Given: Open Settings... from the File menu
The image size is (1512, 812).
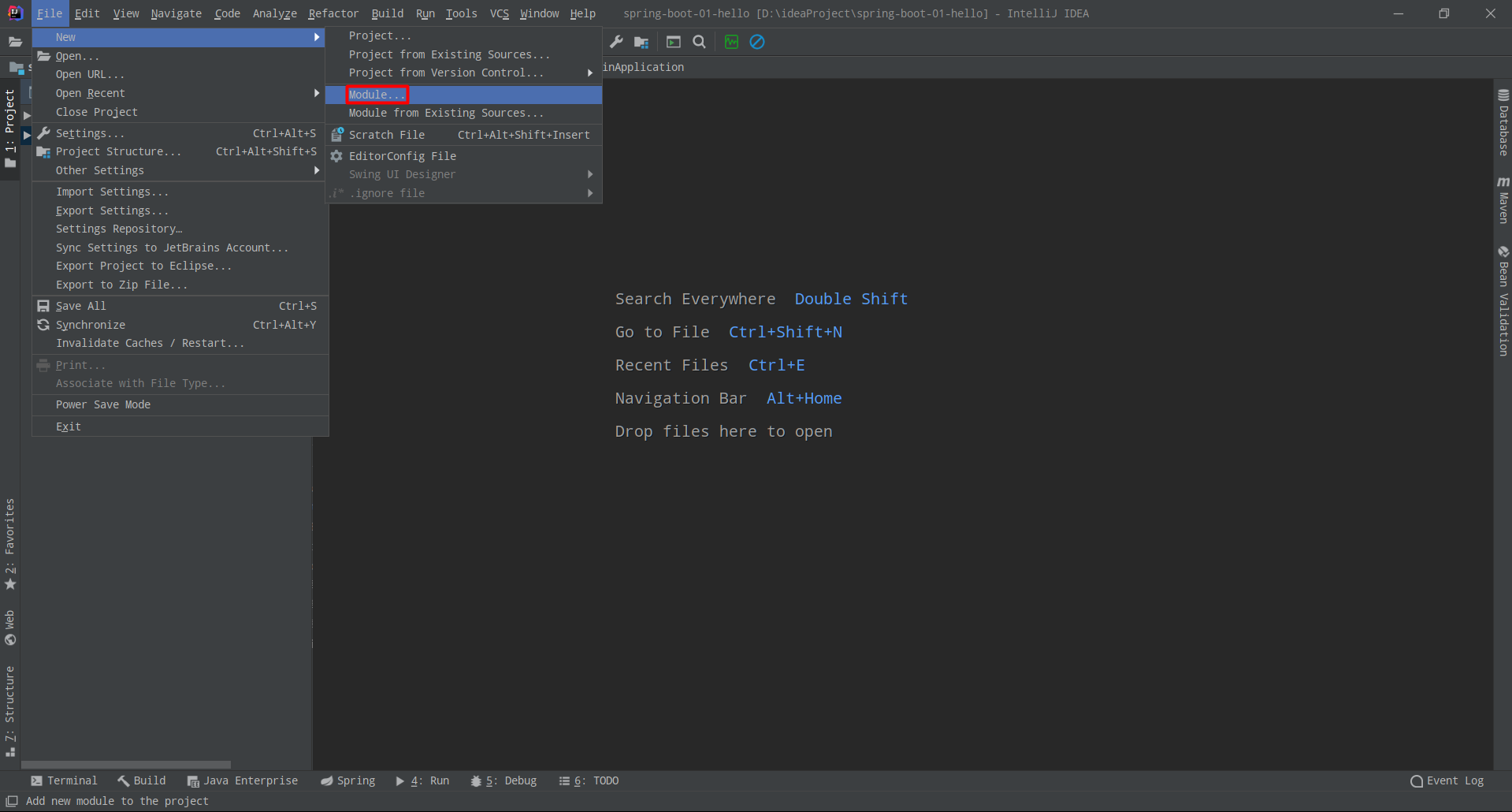Looking at the screenshot, I should click(x=179, y=133).
